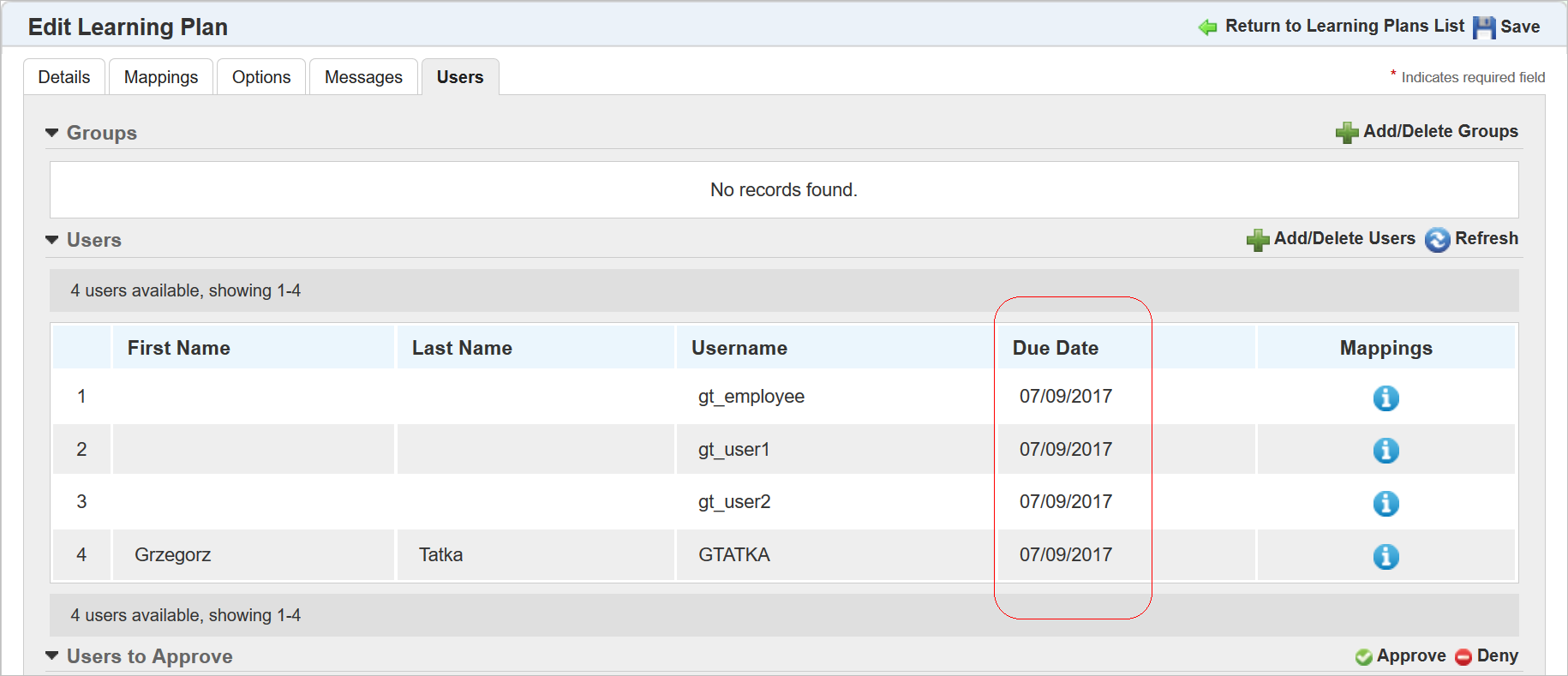Click the blue Refresh icon
This screenshot has width=1568, height=676.
(x=1437, y=240)
